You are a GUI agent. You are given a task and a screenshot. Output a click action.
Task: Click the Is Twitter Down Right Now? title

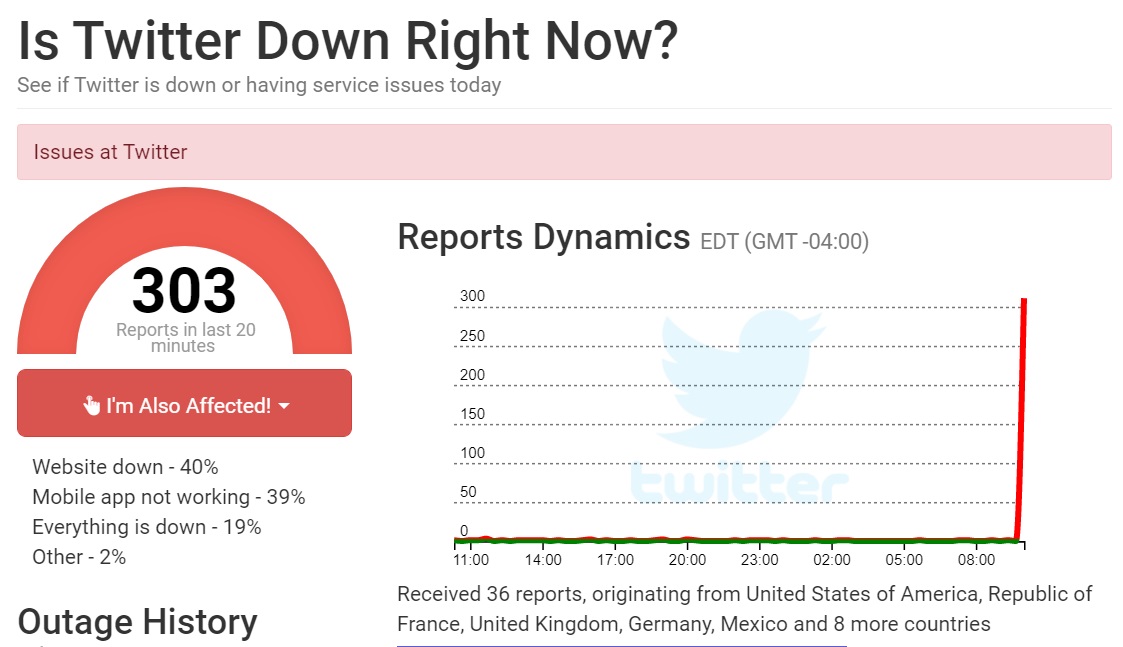pyautogui.click(x=347, y=41)
